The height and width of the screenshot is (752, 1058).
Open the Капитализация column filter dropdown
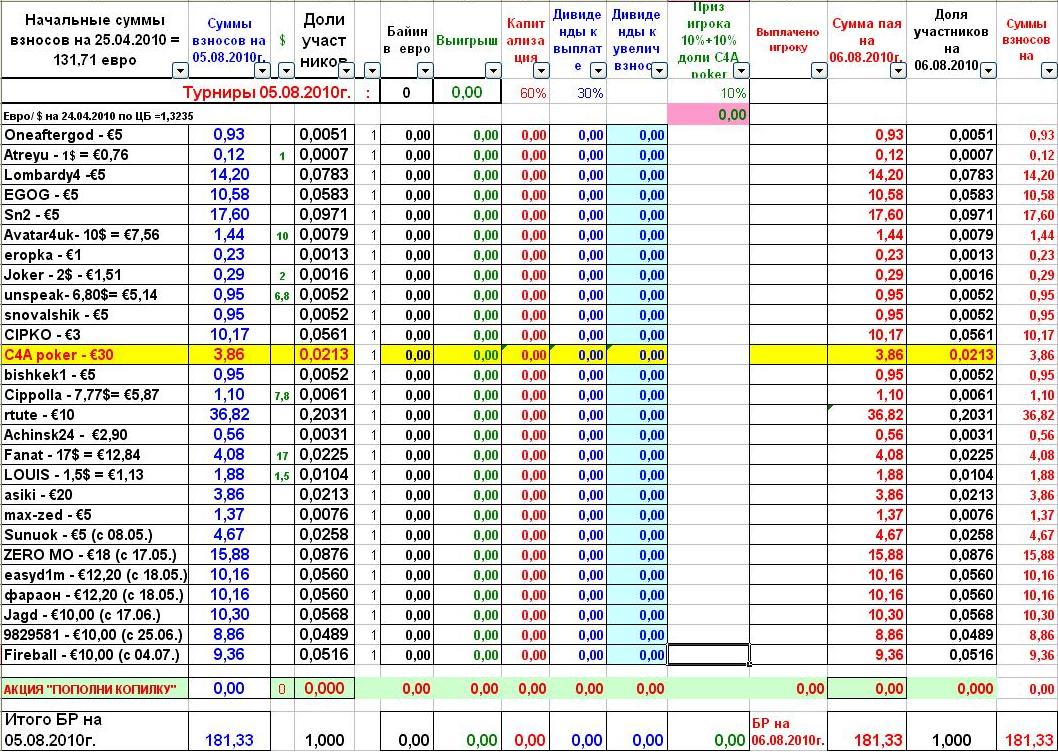coord(539,70)
